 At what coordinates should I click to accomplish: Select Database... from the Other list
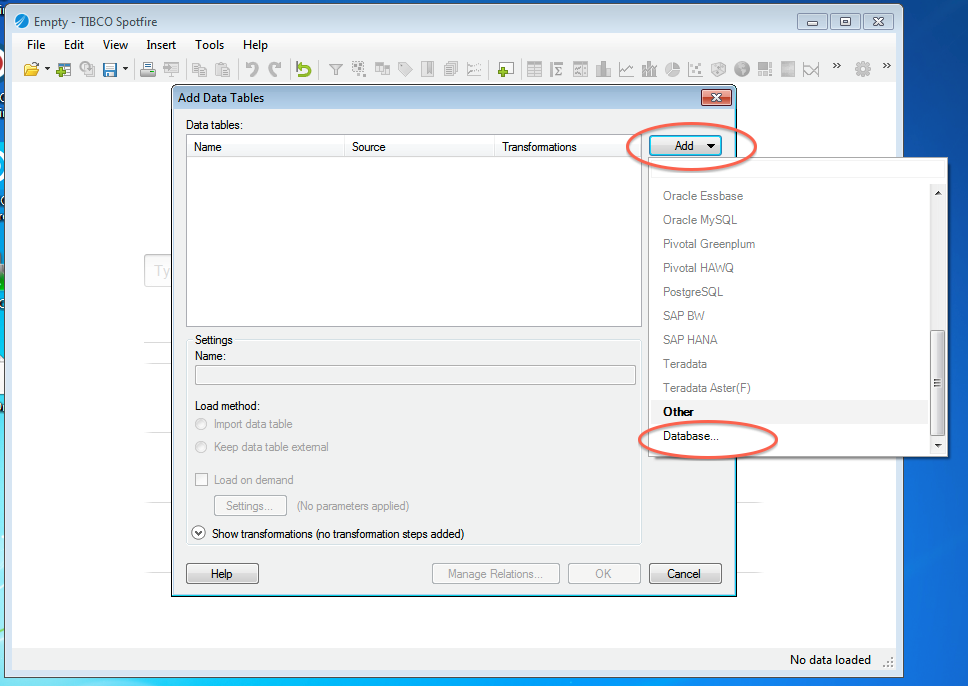(690, 436)
